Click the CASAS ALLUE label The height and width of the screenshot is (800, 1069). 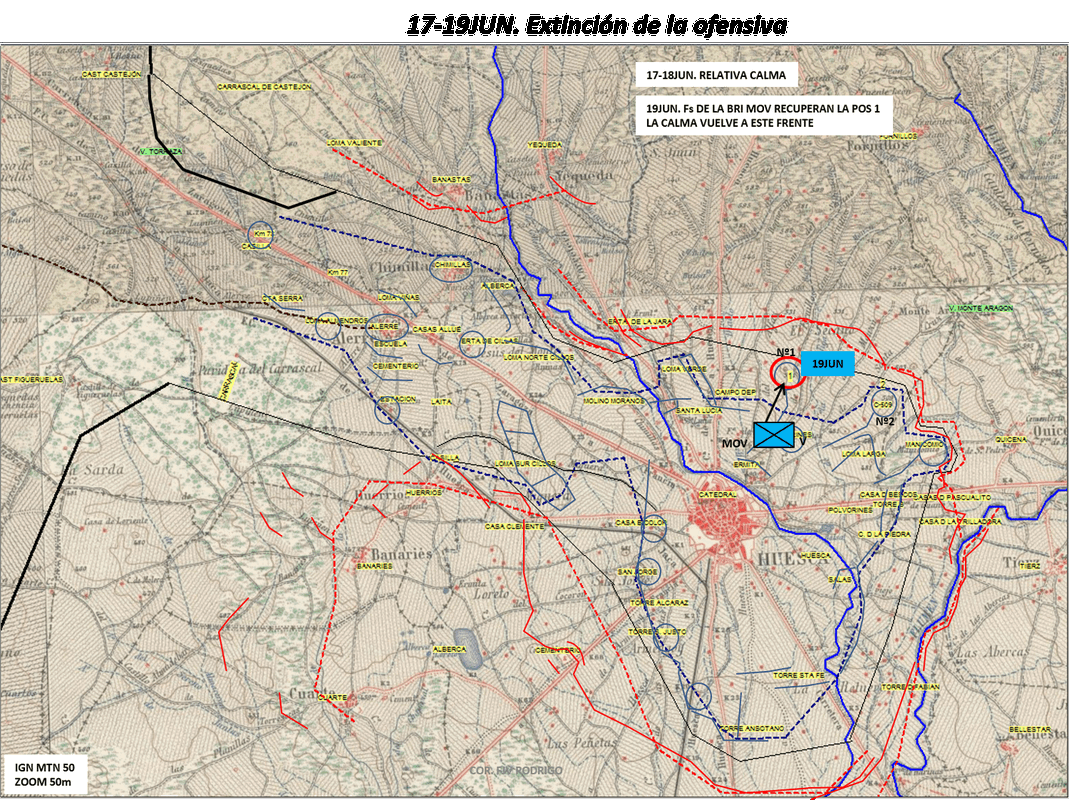click(x=436, y=329)
